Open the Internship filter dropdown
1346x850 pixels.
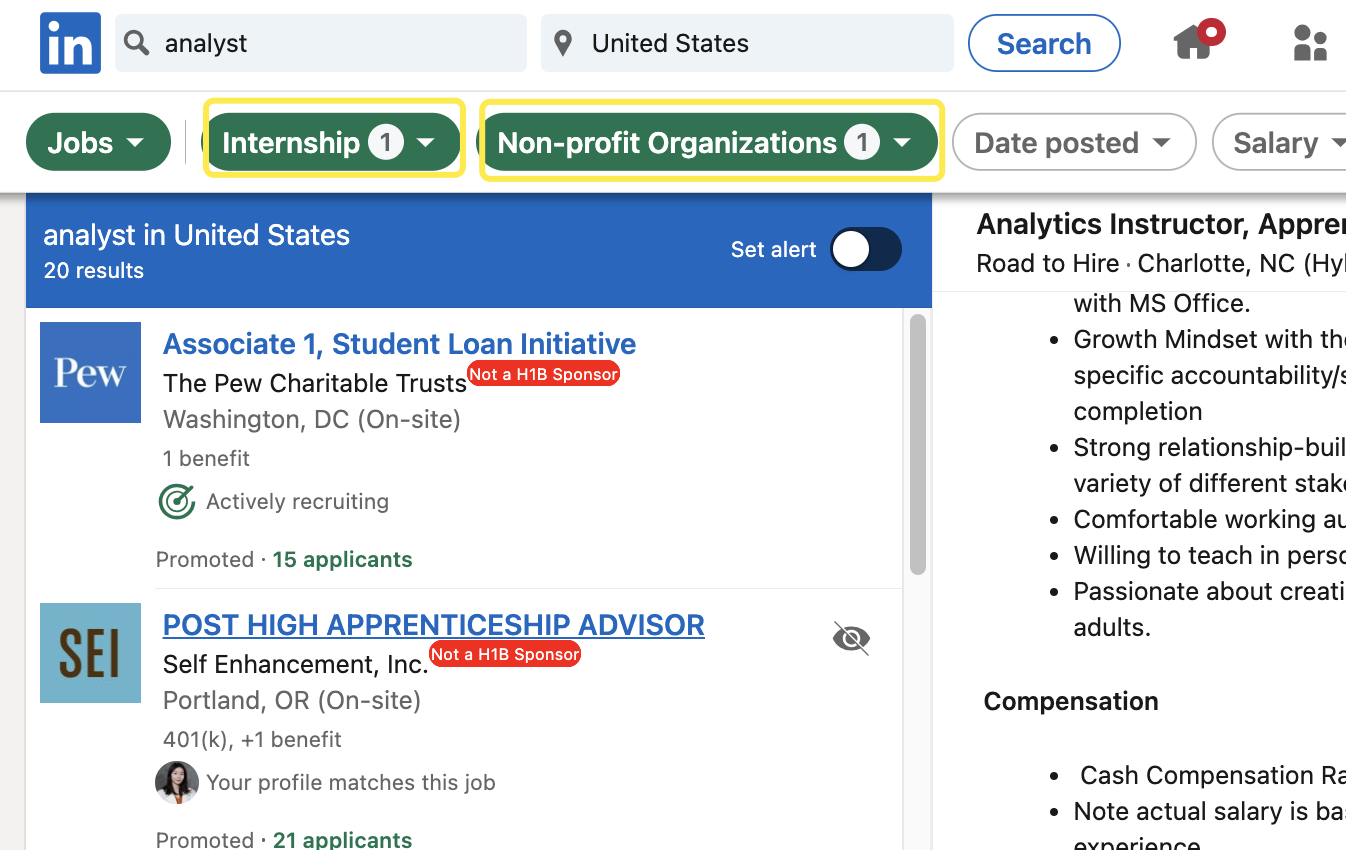point(333,142)
